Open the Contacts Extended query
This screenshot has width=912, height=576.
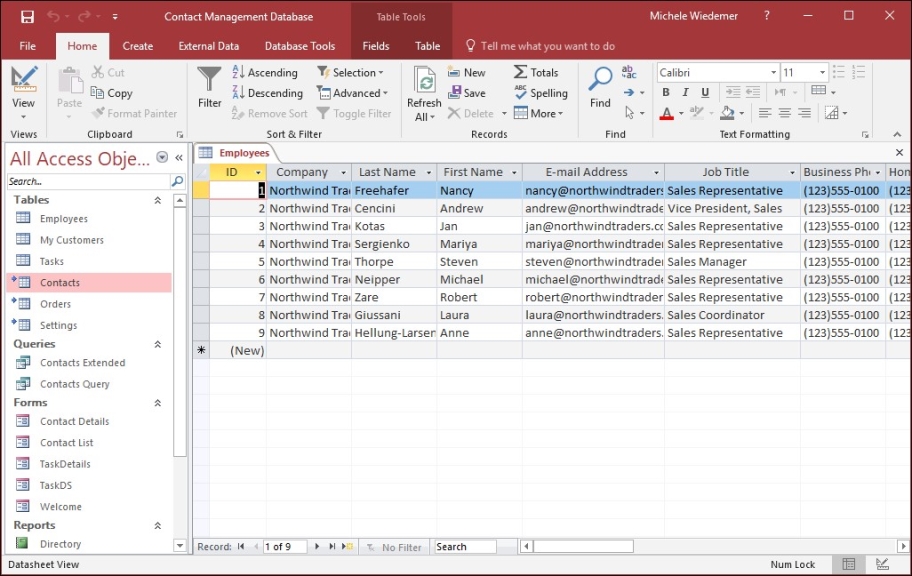90,362
